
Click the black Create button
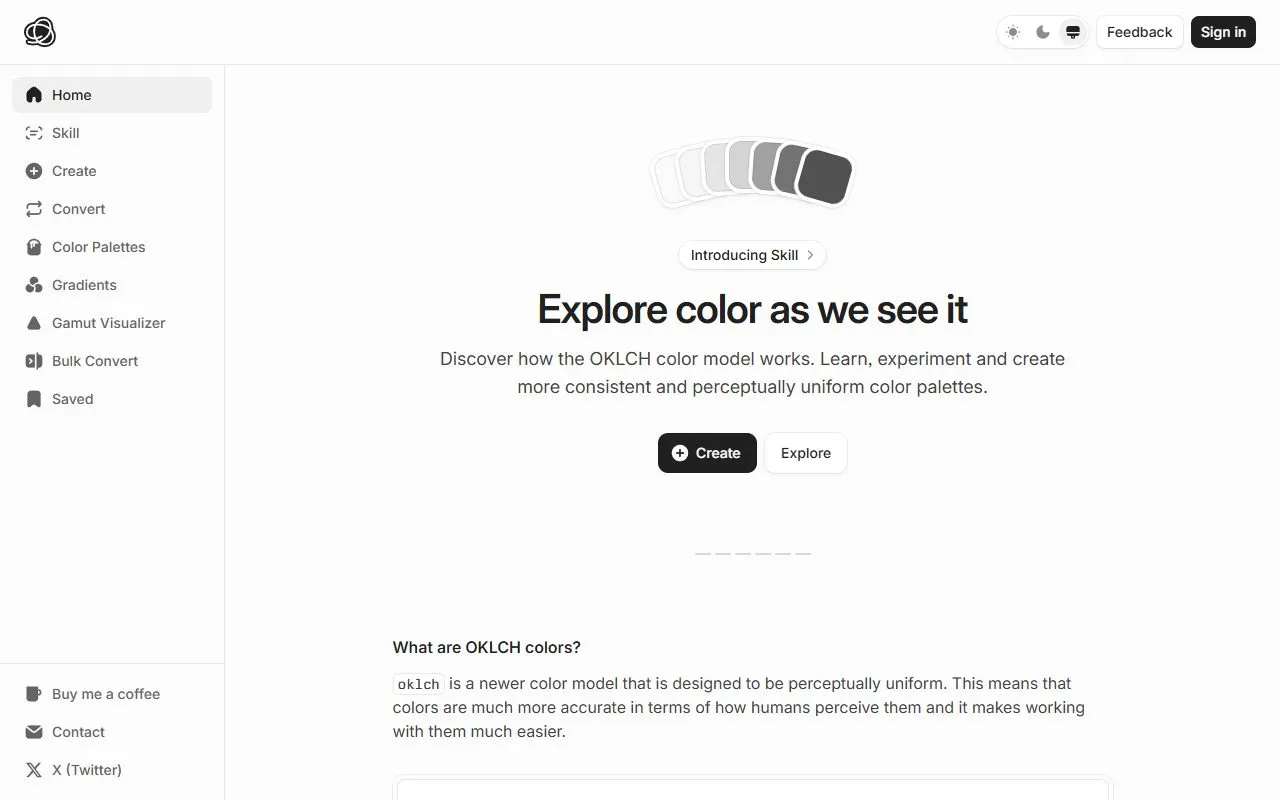[x=707, y=453]
